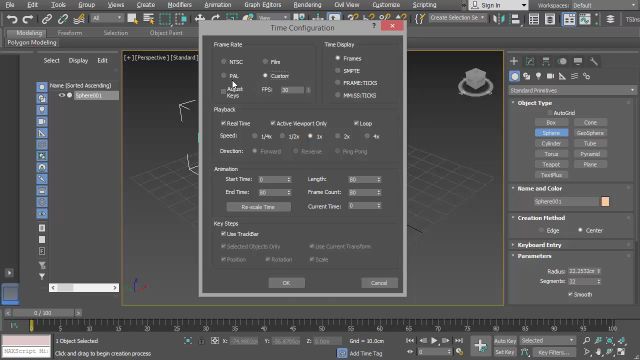Open the Standard Primitives dropdown
This screenshot has width=640, height=360.
pyautogui.click(x=572, y=90)
